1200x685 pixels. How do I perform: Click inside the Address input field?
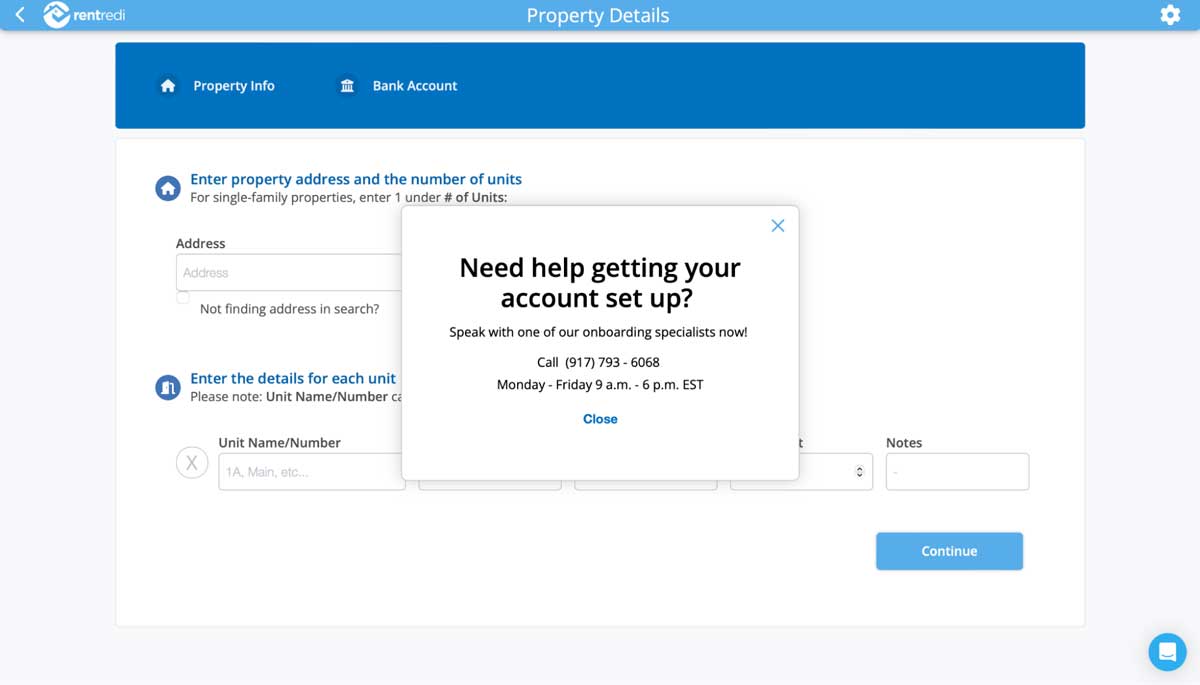290,271
